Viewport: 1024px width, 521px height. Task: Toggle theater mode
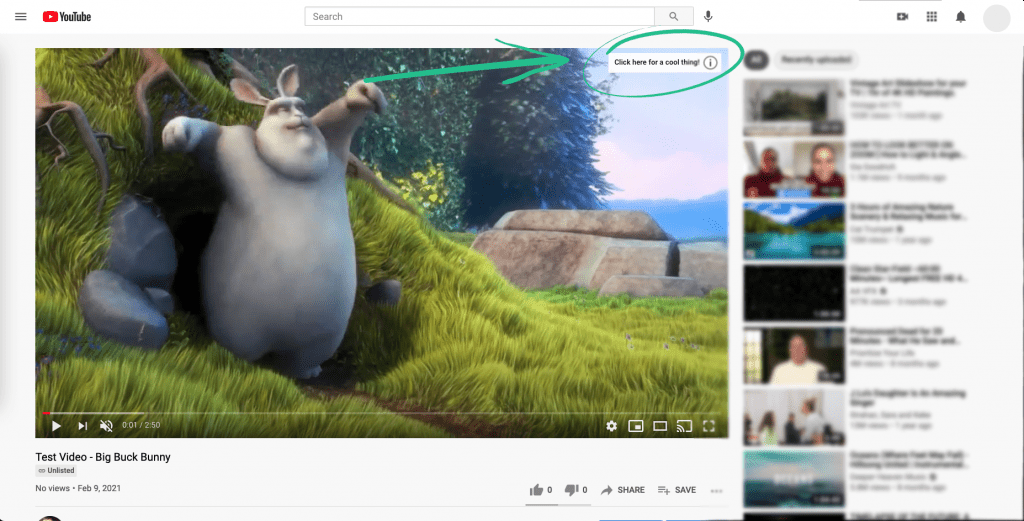[660, 426]
